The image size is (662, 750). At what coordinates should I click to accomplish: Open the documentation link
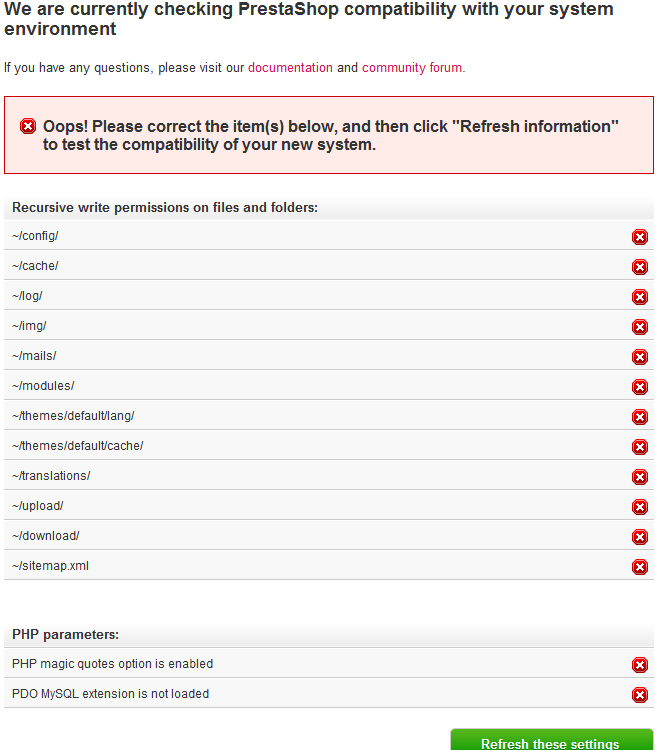(x=290, y=68)
